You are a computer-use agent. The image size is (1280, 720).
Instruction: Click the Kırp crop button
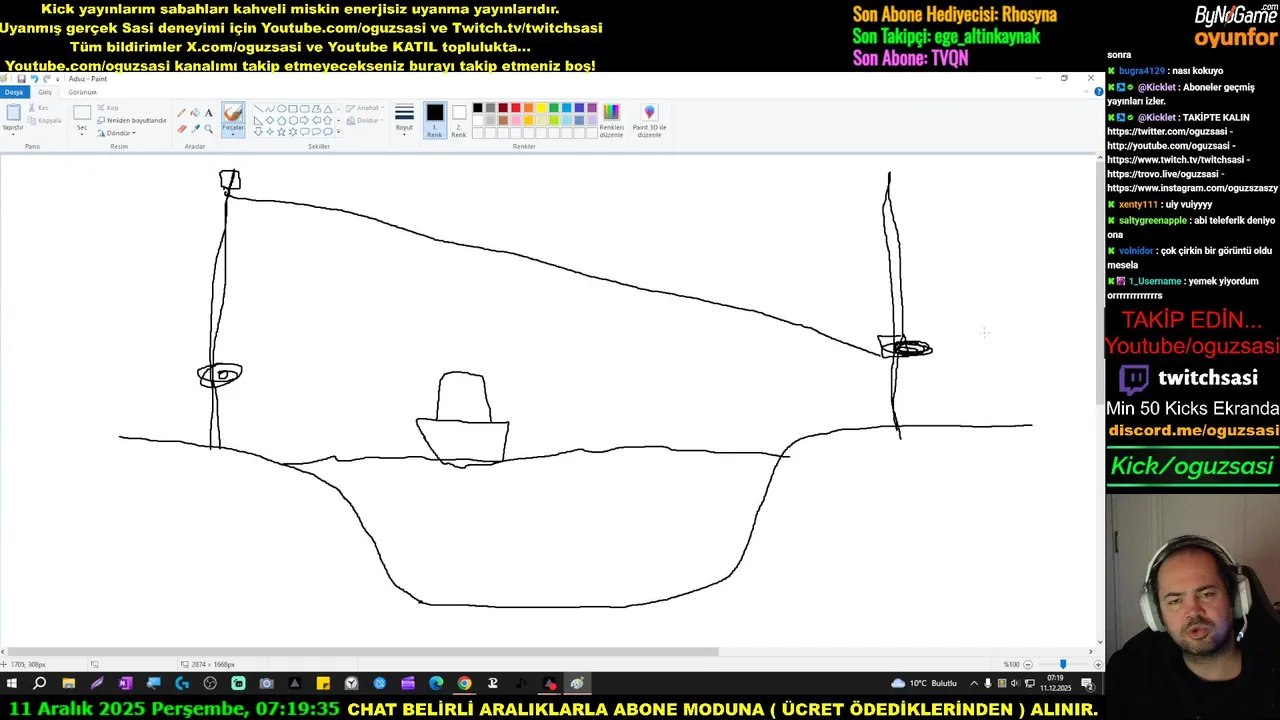pyautogui.click(x=108, y=108)
